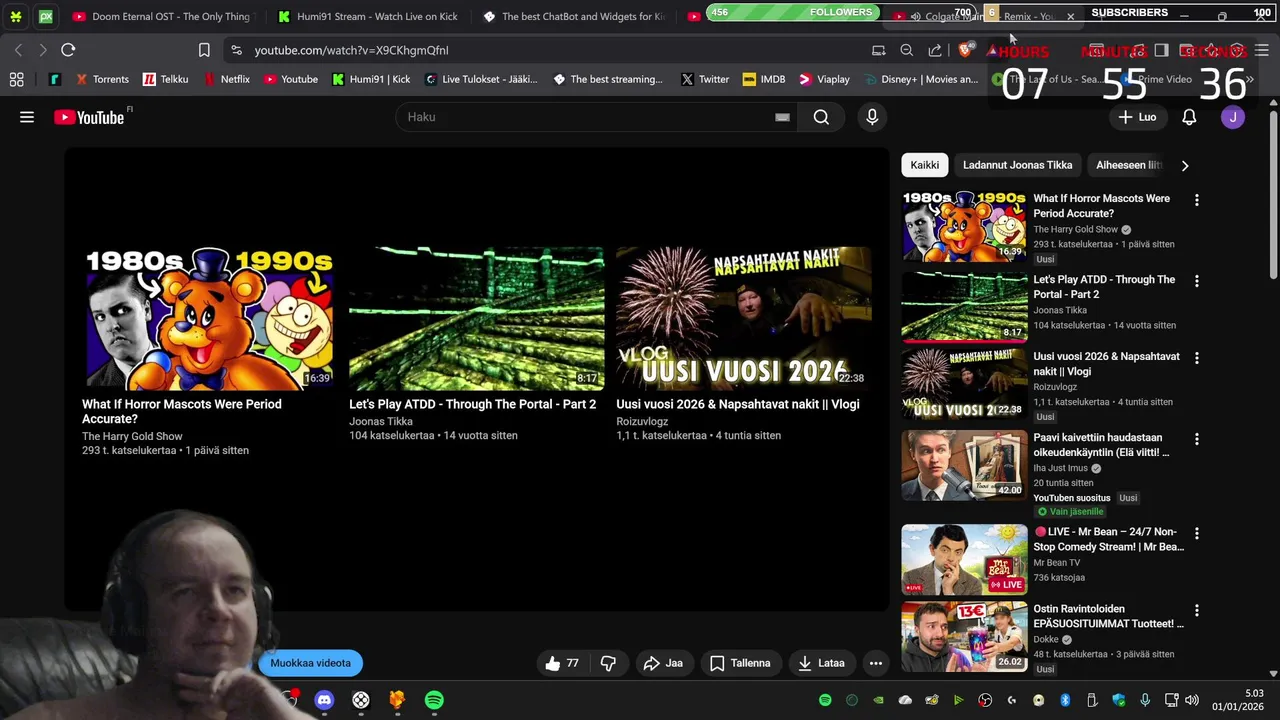Start voice search with the microphone
Viewport: 1280px width, 720px height.
point(872,117)
